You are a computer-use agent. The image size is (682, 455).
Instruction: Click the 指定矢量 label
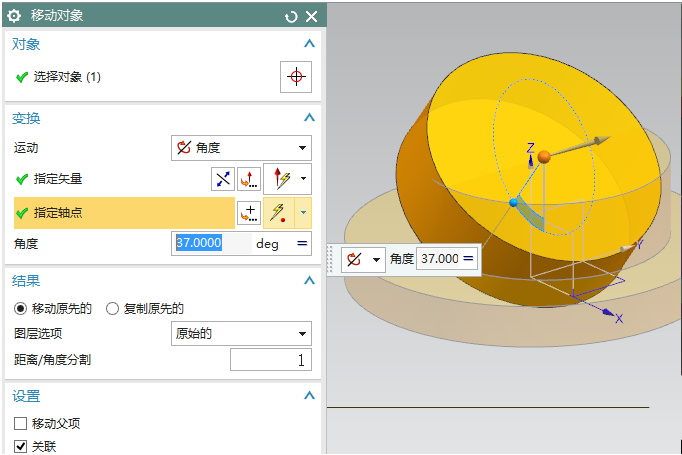pyautogui.click(x=58, y=179)
